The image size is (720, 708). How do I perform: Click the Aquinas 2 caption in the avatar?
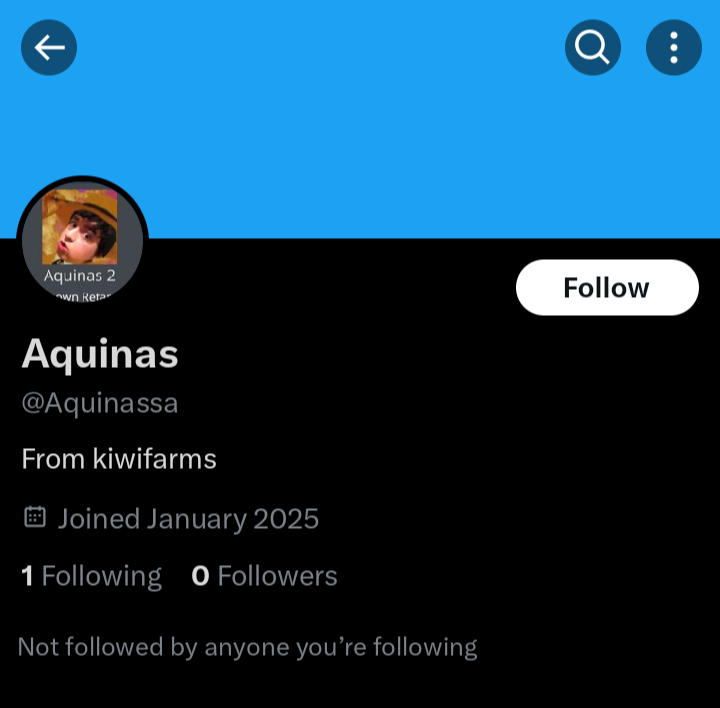(79, 275)
